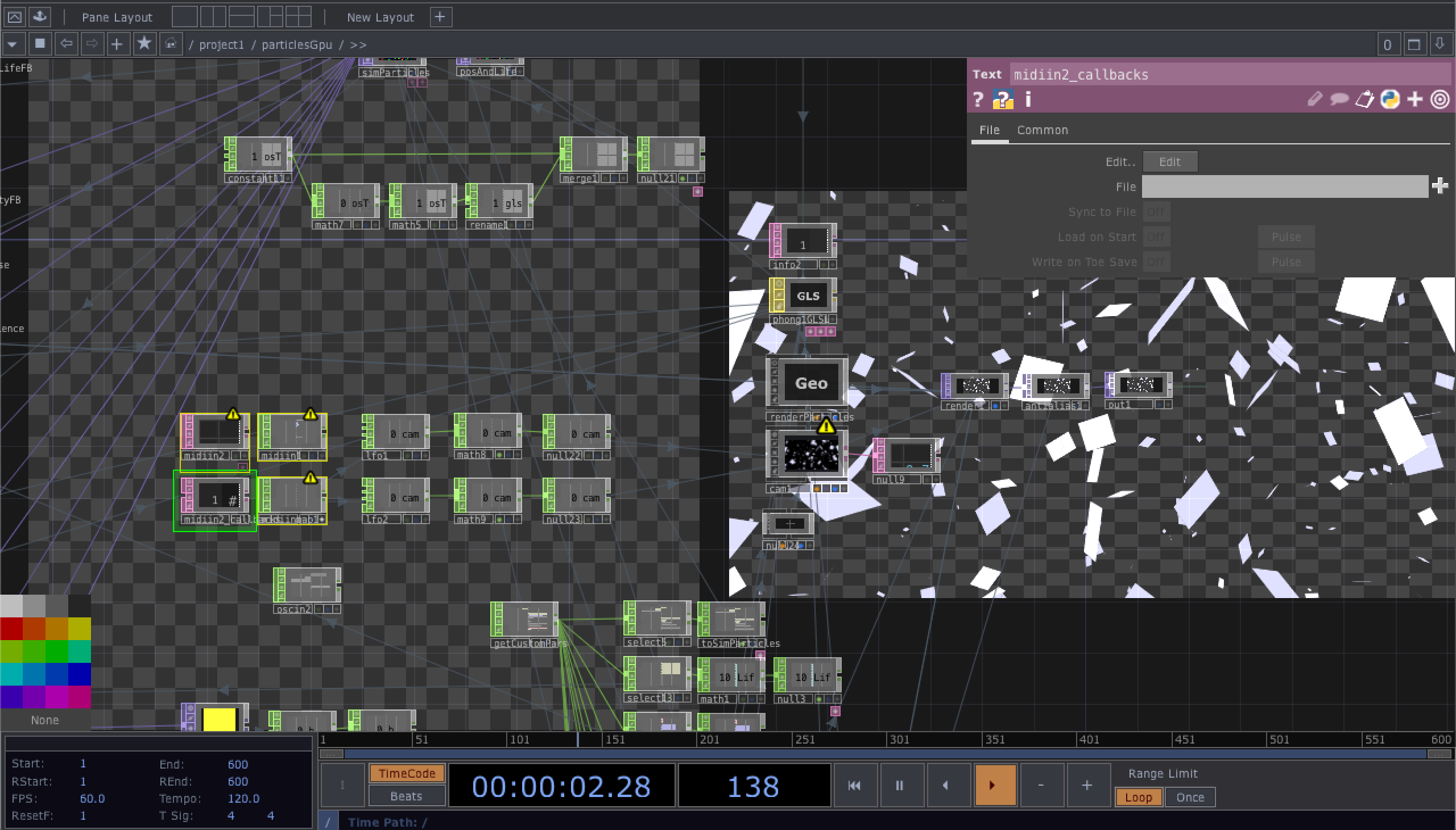Open the pane type dropdown arrow
The height and width of the screenshot is (830, 1456).
(13, 44)
